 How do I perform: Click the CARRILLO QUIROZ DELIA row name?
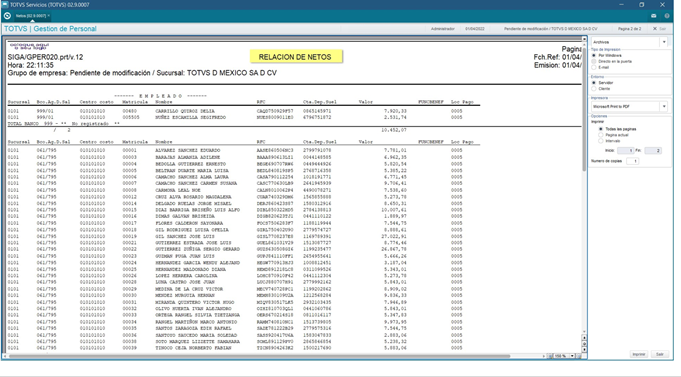[x=185, y=111]
